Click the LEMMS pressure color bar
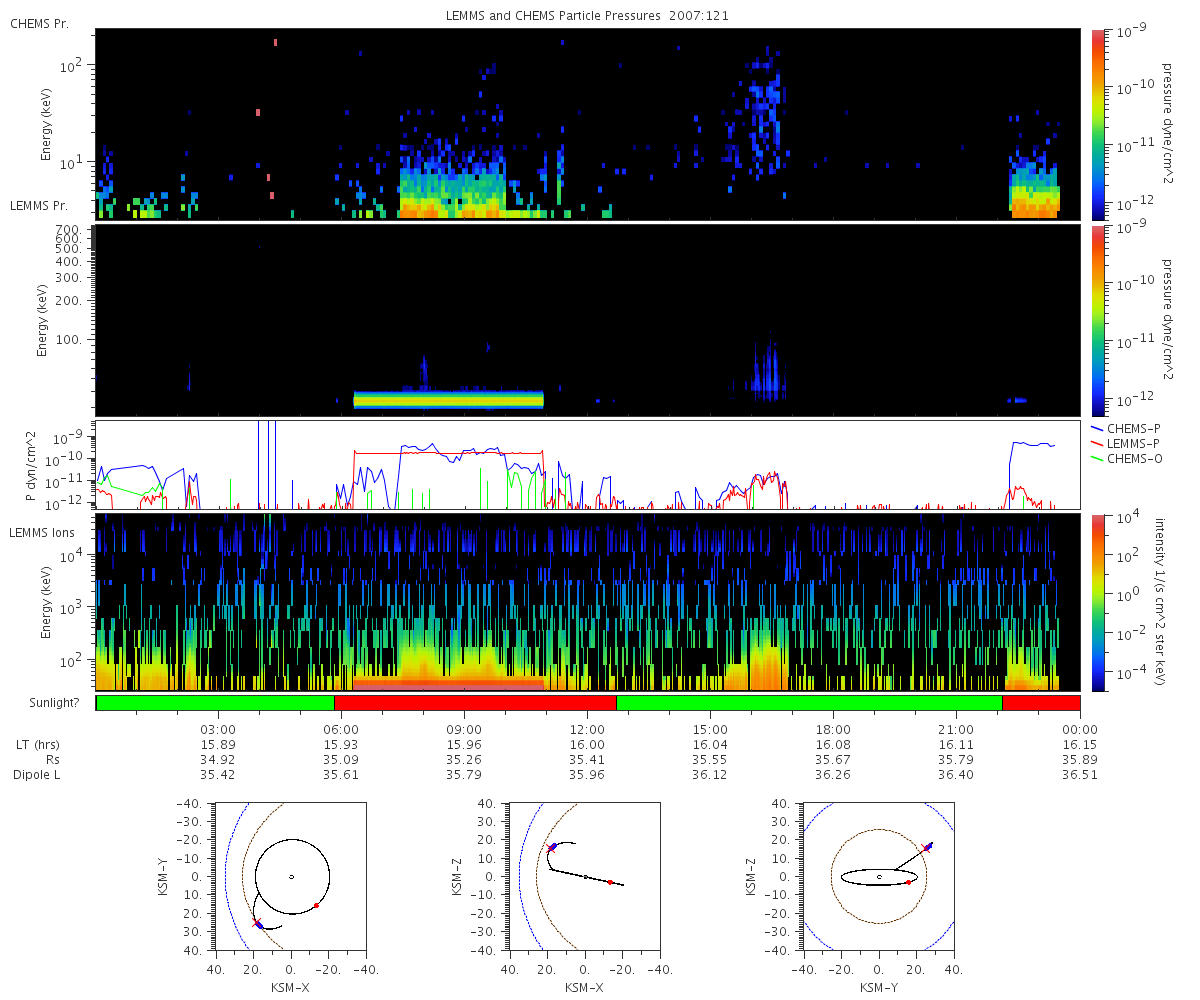This screenshot has width=1200, height=1000. coord(1098,320)
